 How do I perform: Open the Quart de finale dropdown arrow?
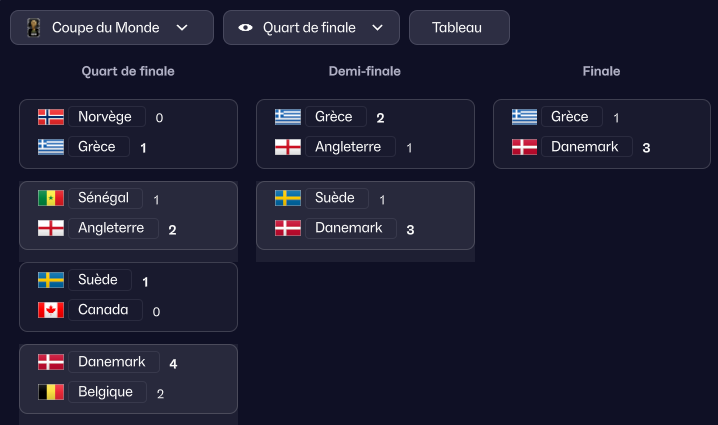[377, 28]
